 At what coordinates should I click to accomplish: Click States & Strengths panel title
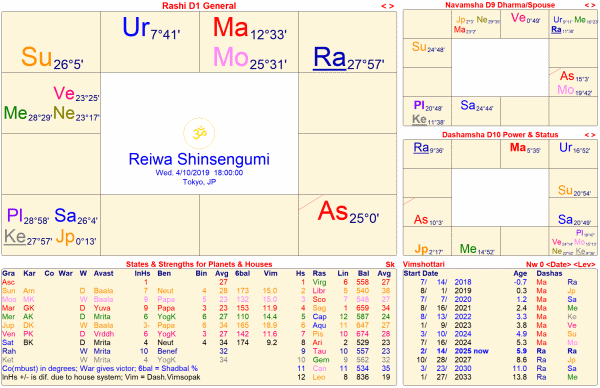coord(199,264)
